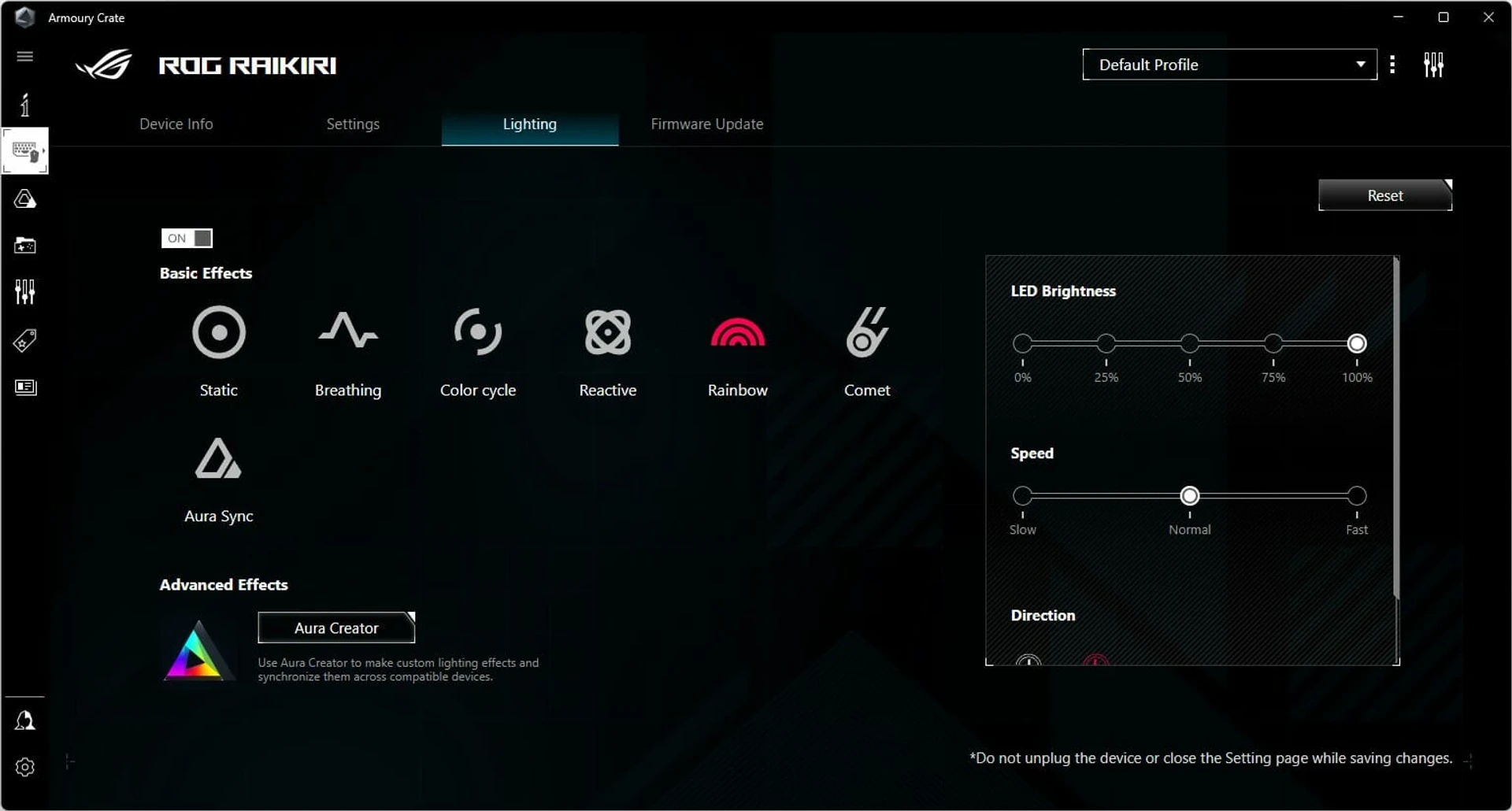Open the Device keyboard sidebar icon
The width and height of the screenshot is (1512, 811).
tap(25, 150)
